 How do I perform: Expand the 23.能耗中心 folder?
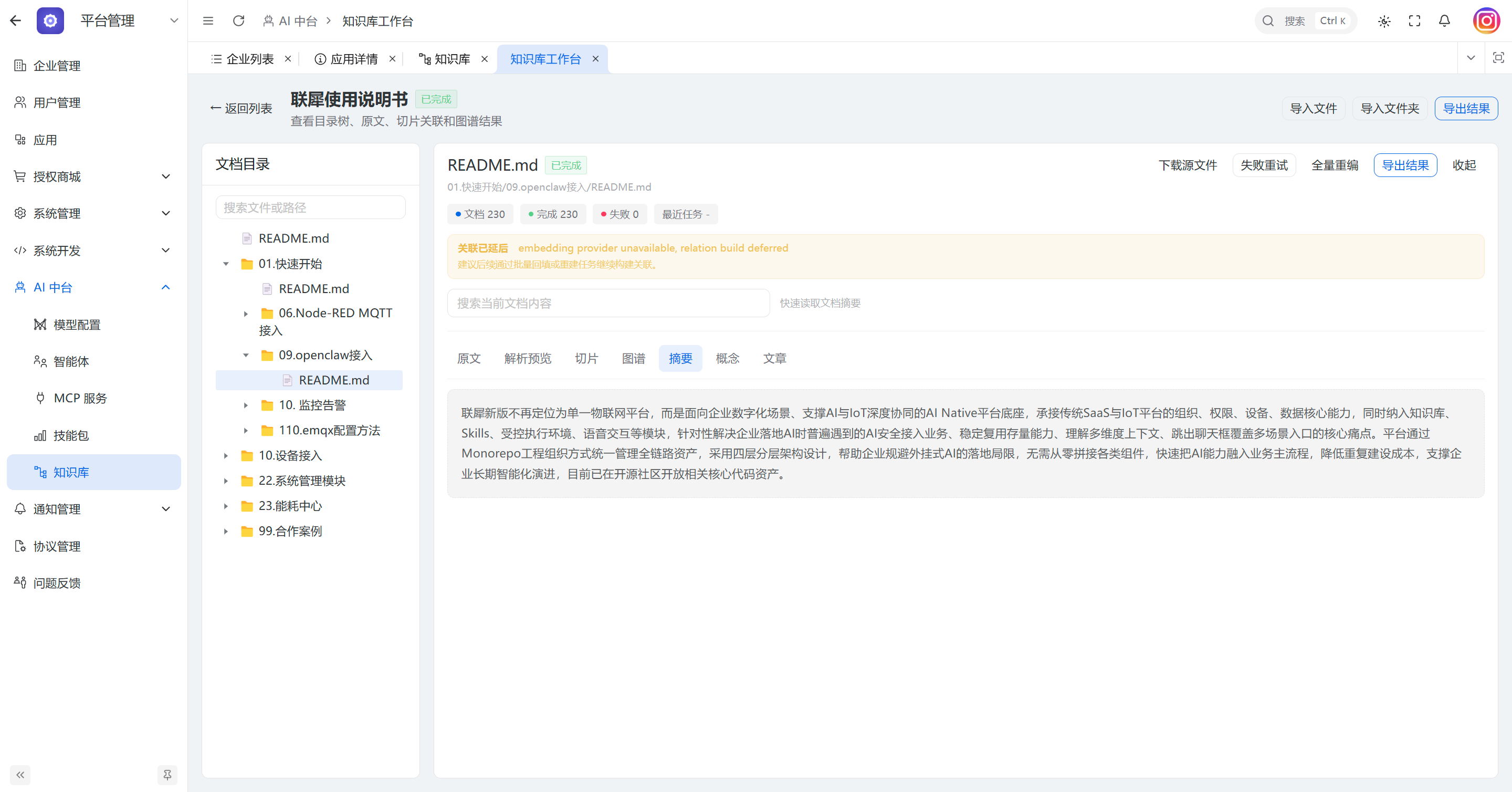[226, 506]
